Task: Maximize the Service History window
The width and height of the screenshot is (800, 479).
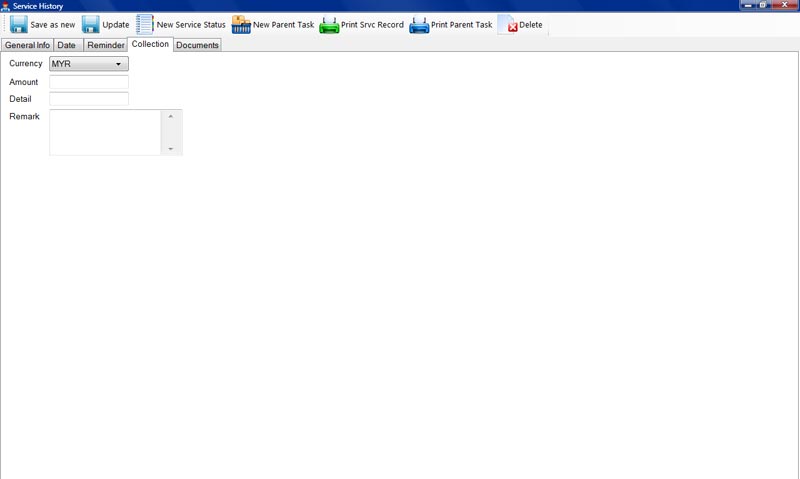Action: tap(763, 5)
